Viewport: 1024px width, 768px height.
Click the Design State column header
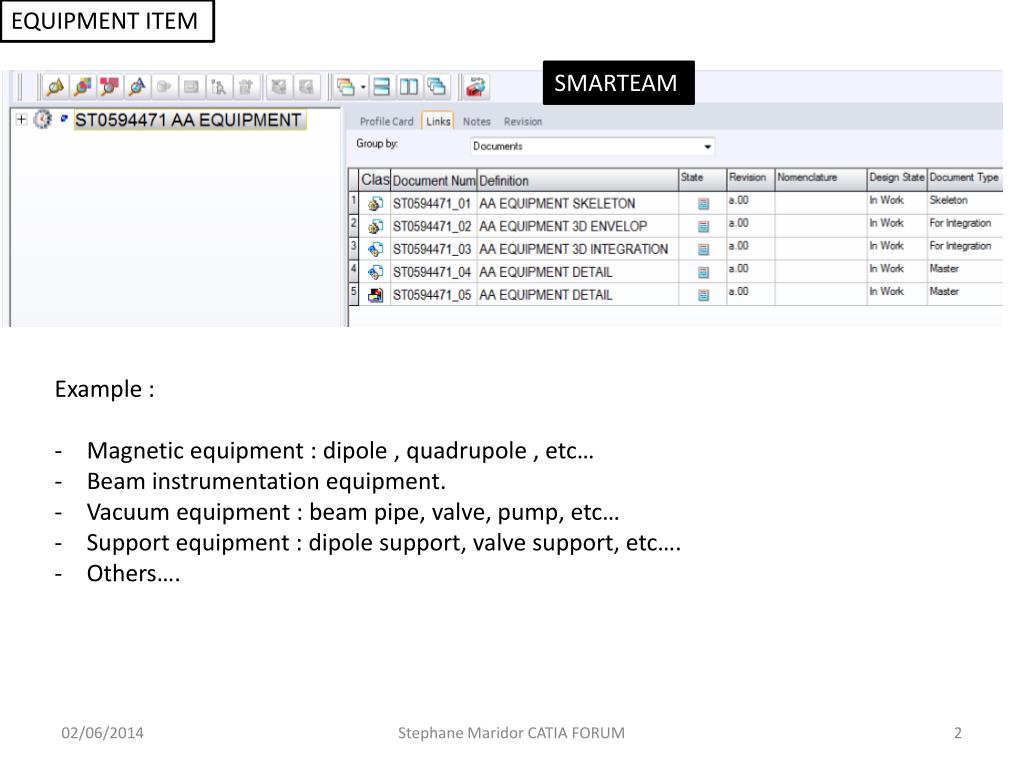897,180
